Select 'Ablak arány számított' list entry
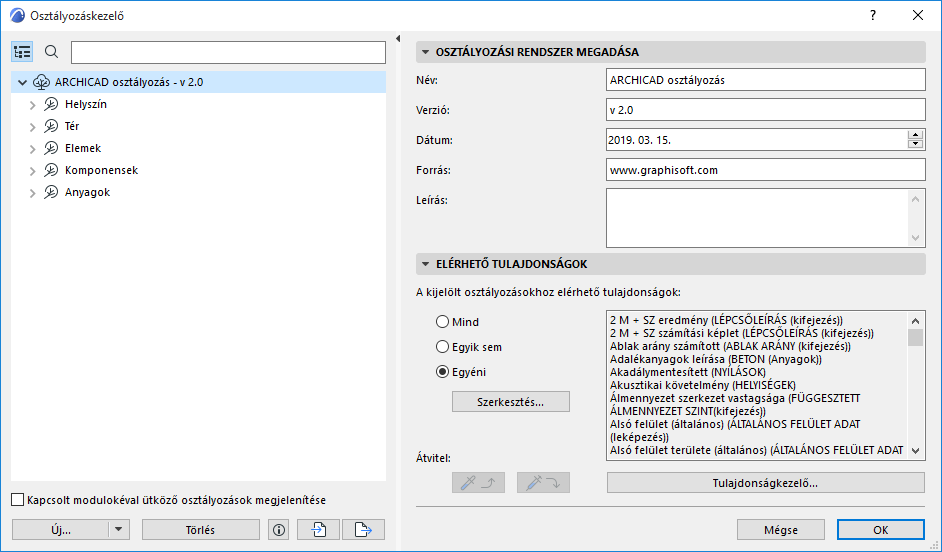 [x=730, y=347]
